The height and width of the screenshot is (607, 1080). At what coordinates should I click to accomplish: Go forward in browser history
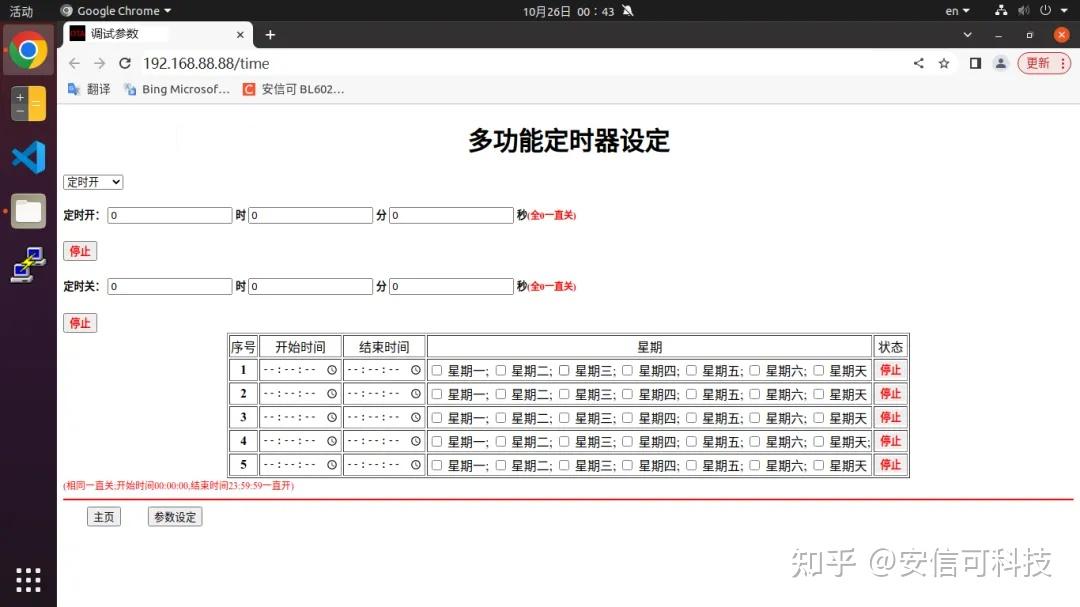pyautogui.click(x=100, y=63)
